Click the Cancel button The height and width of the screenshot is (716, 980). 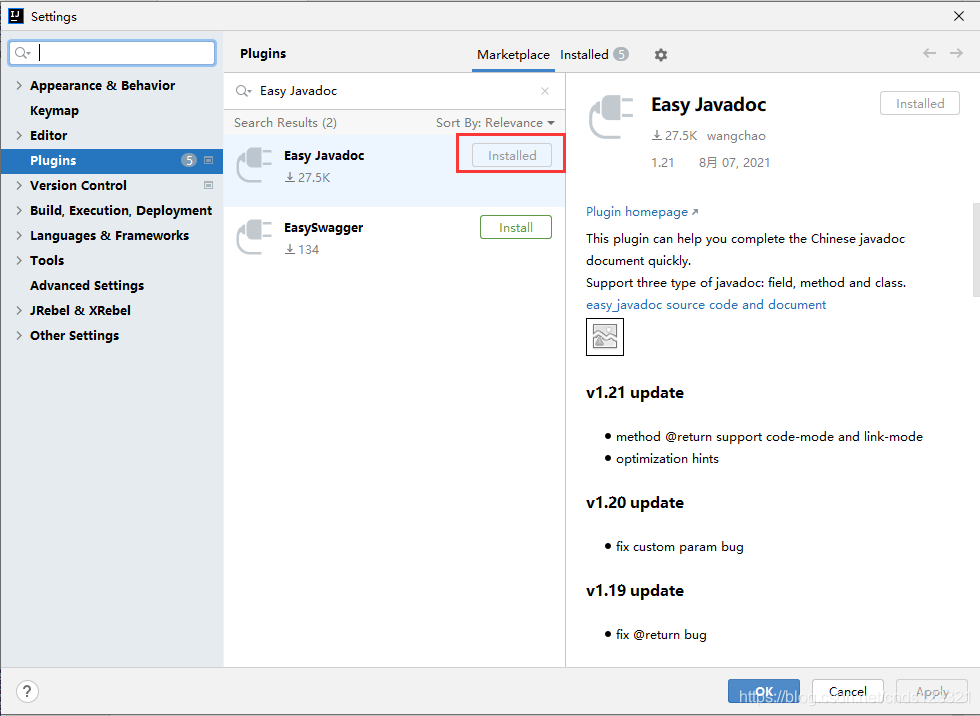tap(848, 691)
